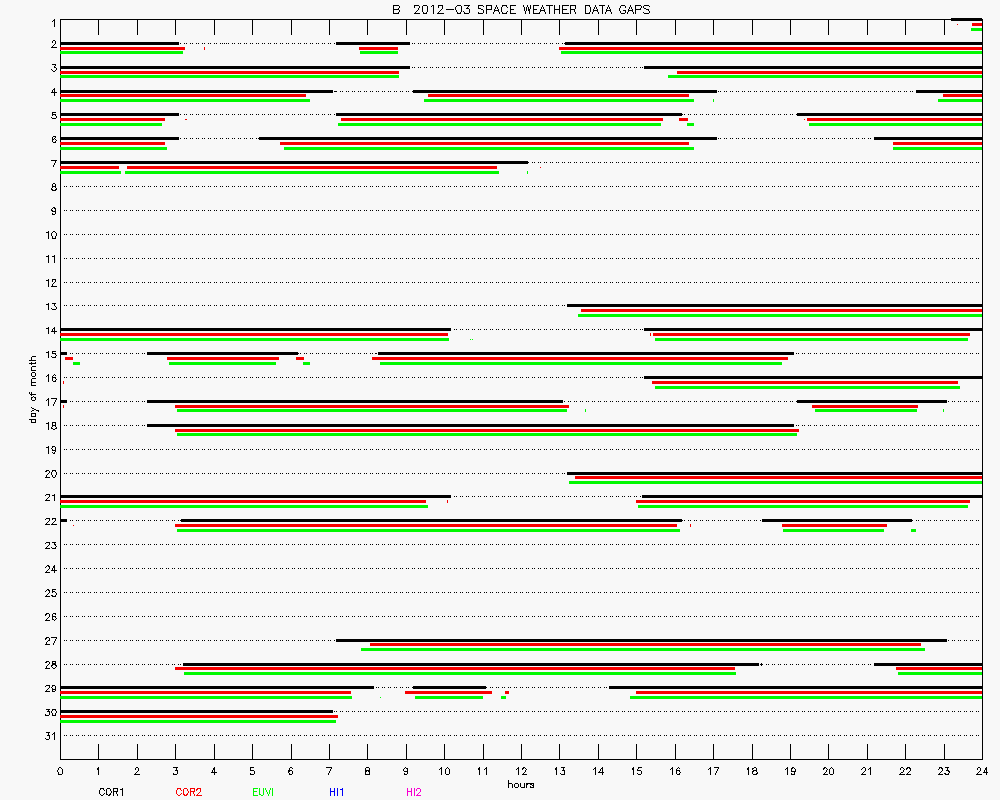This screenshot has width=1000, height=800.
Task: Click the green EUVI bar on day 30
Action: click(x=198, y=720)
